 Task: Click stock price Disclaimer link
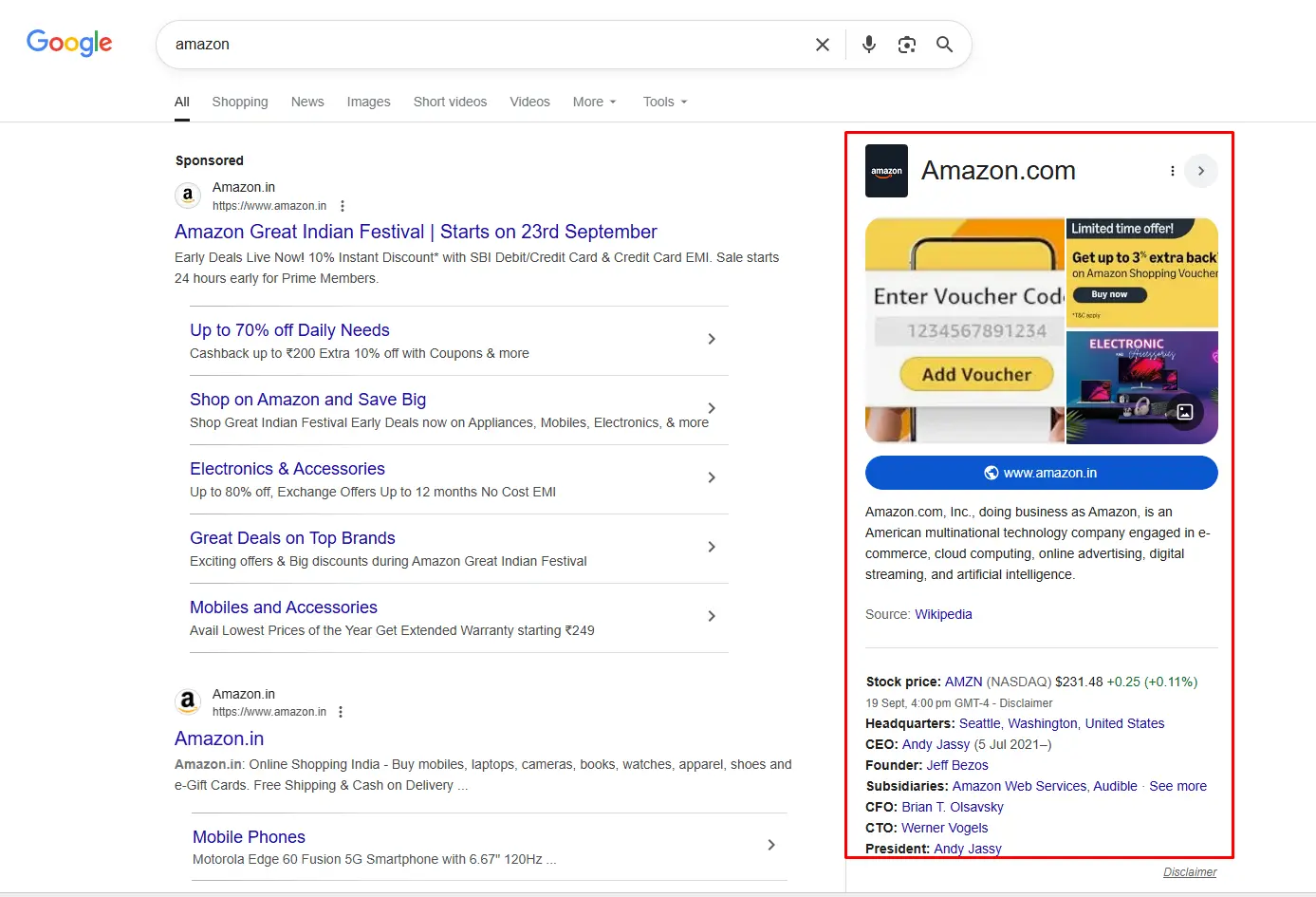coord(1026,703)
